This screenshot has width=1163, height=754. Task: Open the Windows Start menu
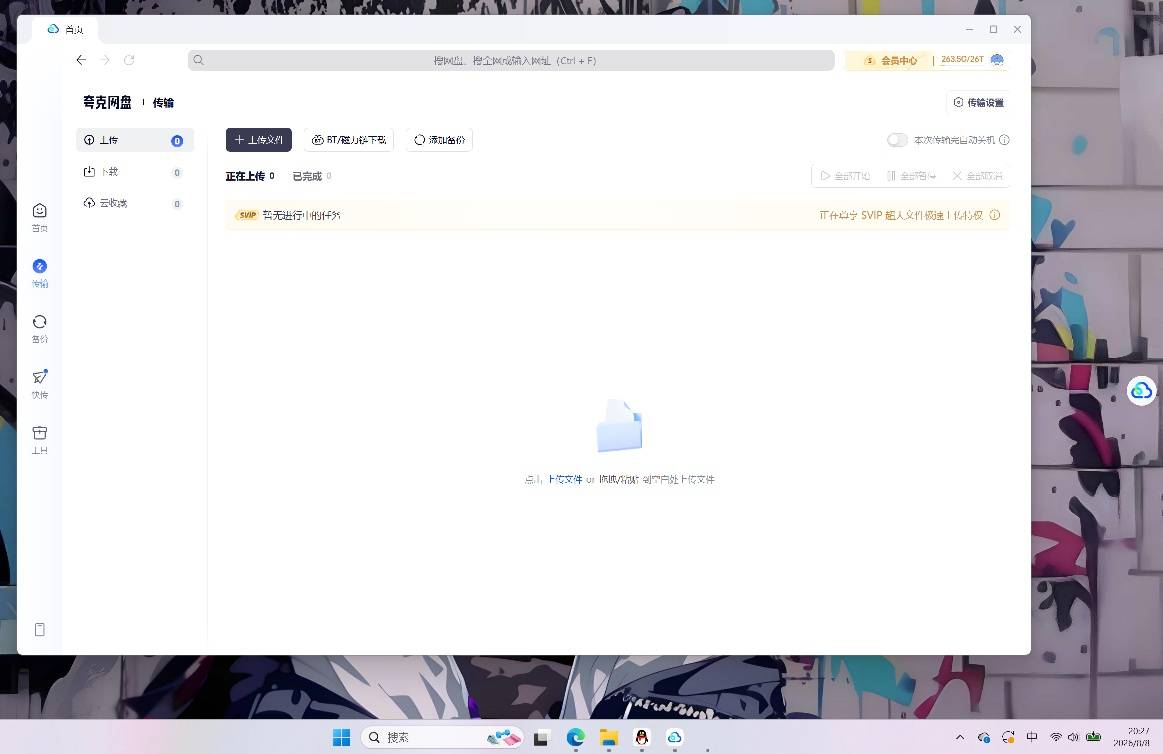click(x=341, y=737)
